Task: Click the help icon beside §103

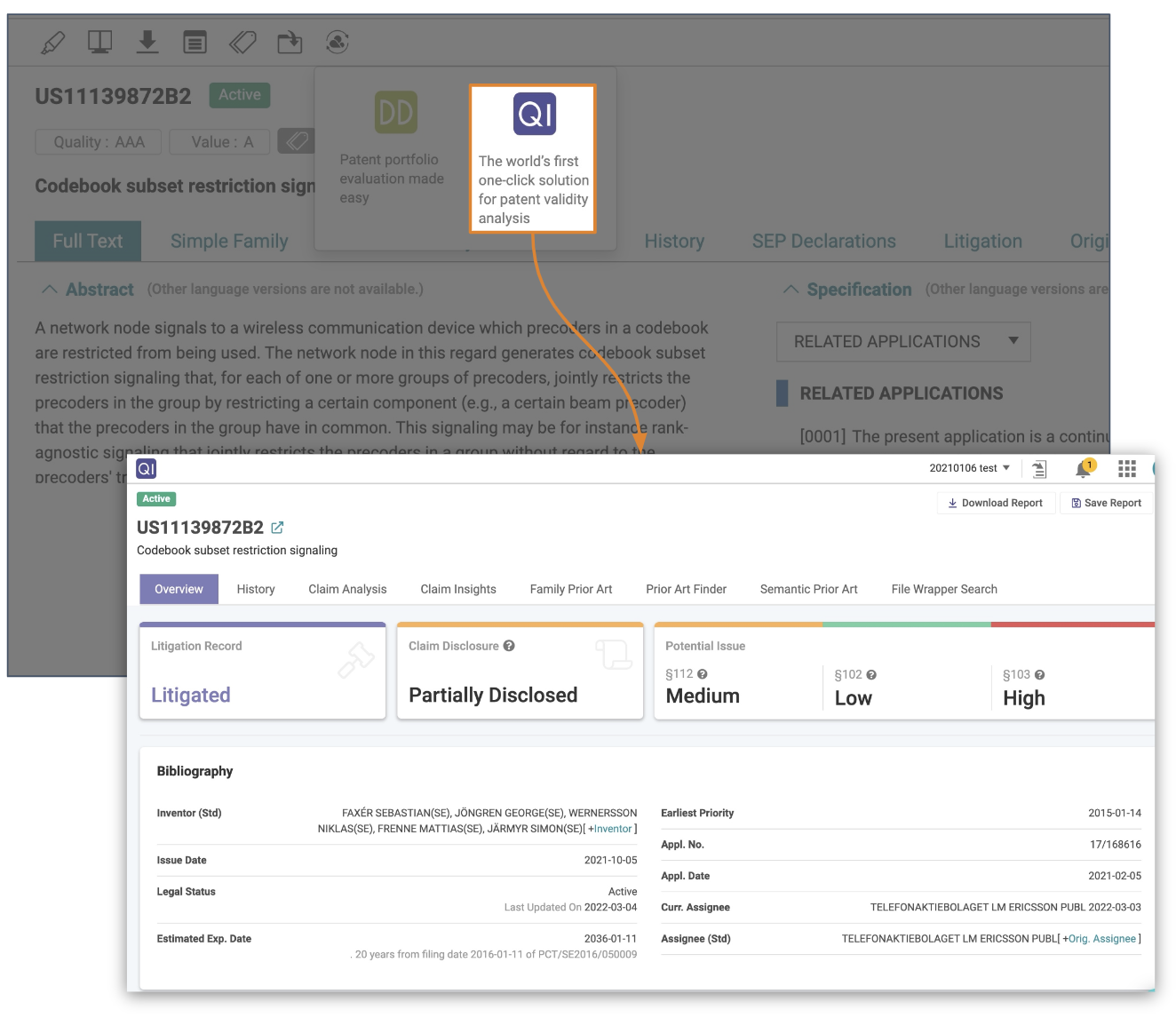Action: (1040, 675)
